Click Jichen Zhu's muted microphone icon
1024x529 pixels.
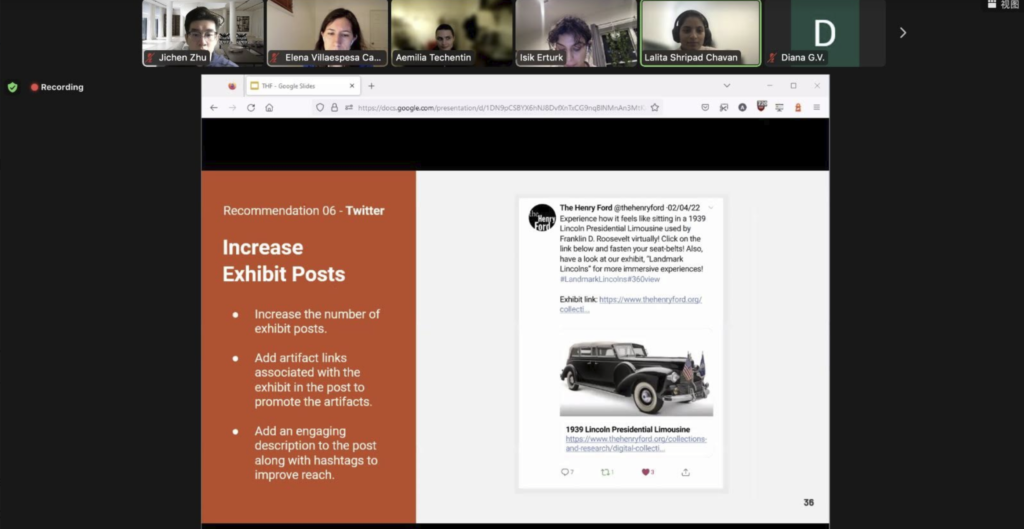pos(151,57)
